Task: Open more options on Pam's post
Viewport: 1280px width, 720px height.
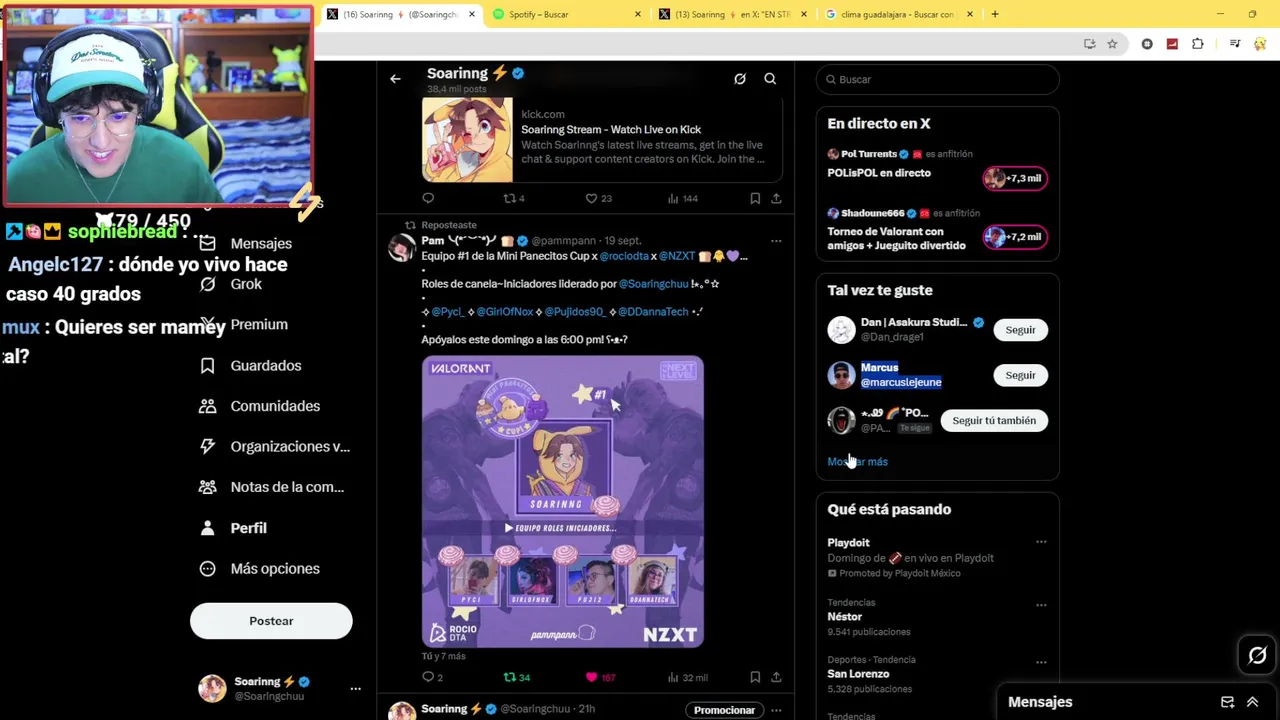Action: click(776, 241)
